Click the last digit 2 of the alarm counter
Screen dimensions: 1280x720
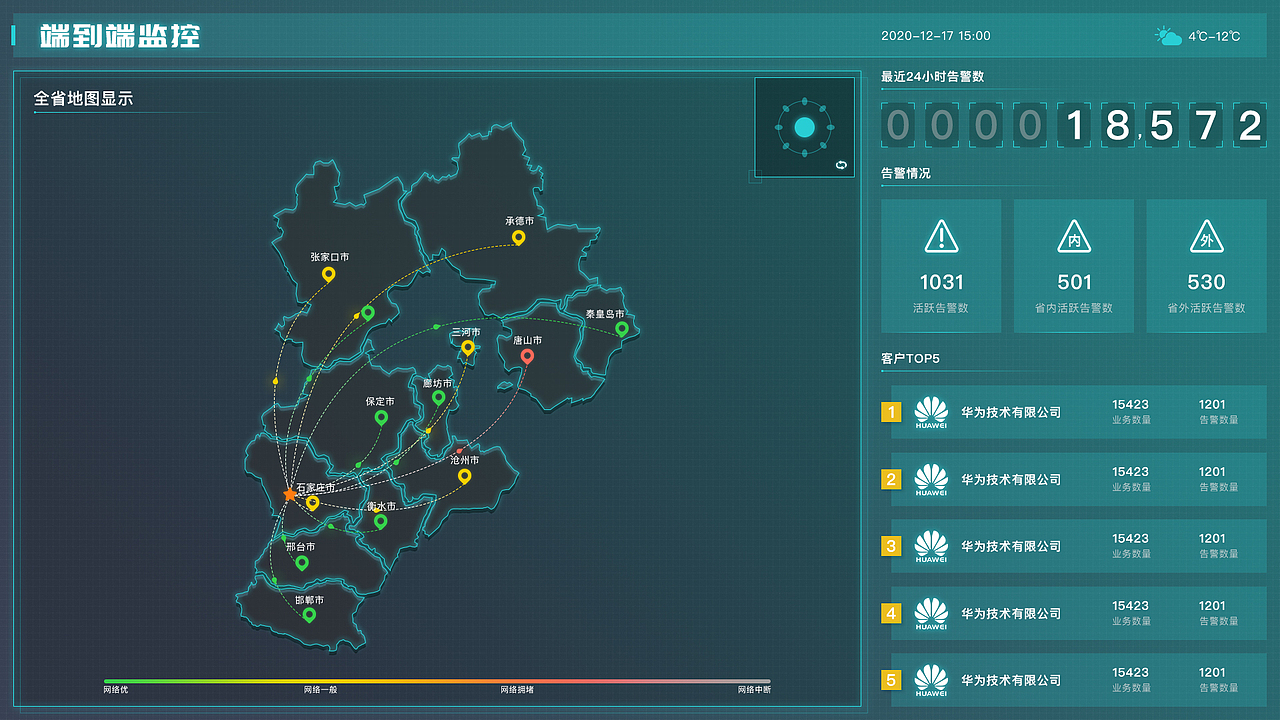coord(1250,125)
